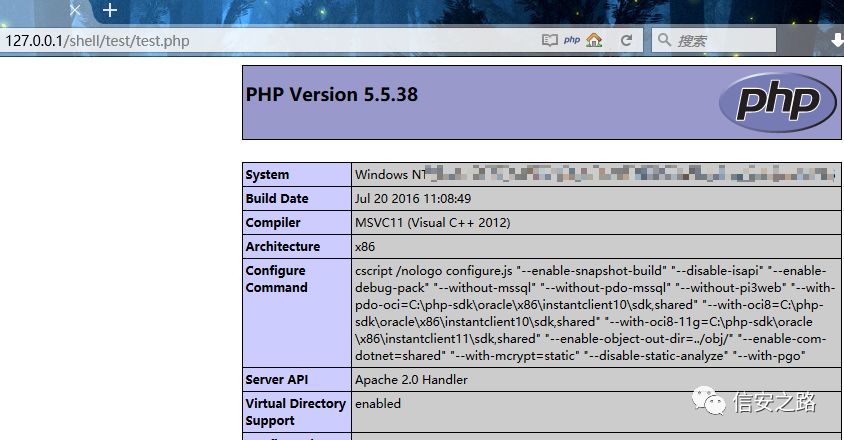Select the x86 architecture value

pyautogui.click(x=365, y=247)
